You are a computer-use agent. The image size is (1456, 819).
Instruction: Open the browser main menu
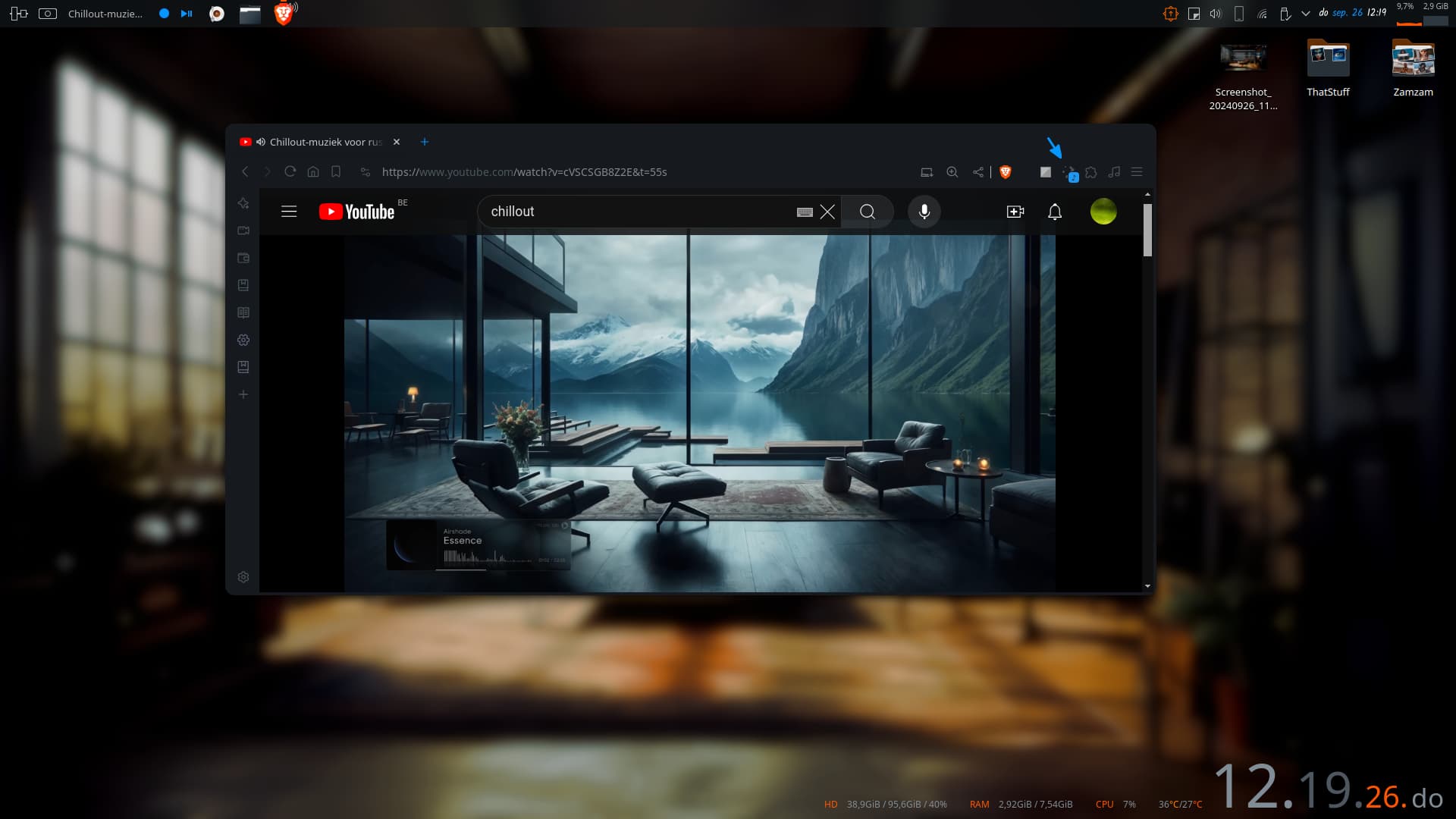coord(1137,172)
